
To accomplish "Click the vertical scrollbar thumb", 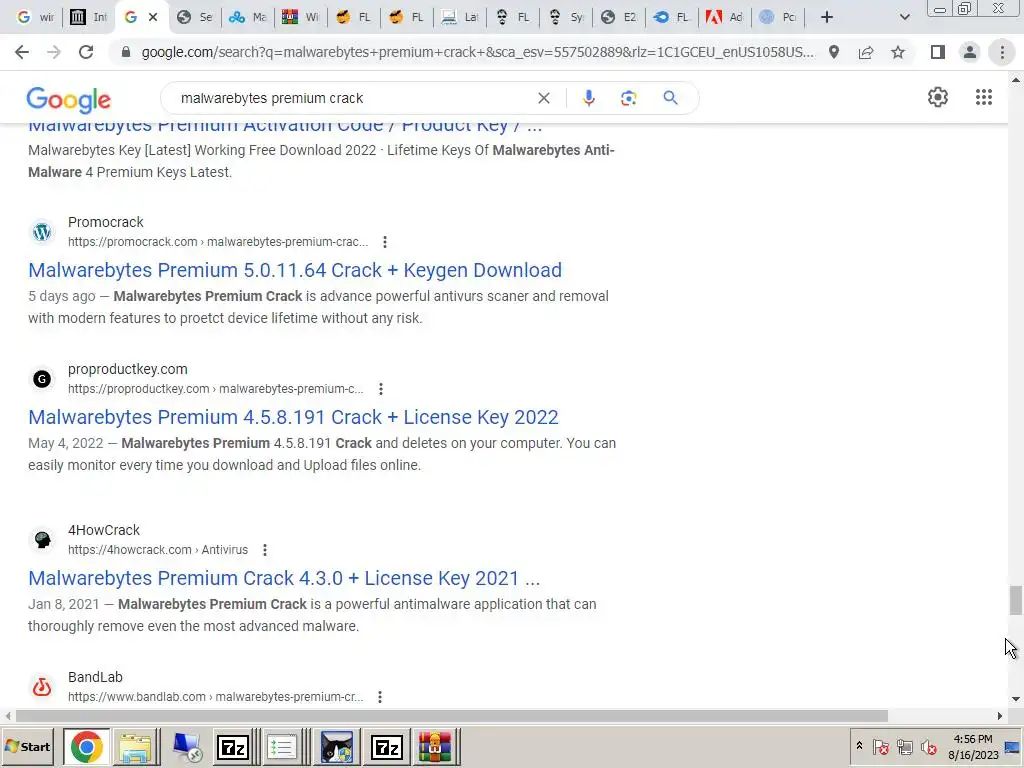I will point(1016,600).
